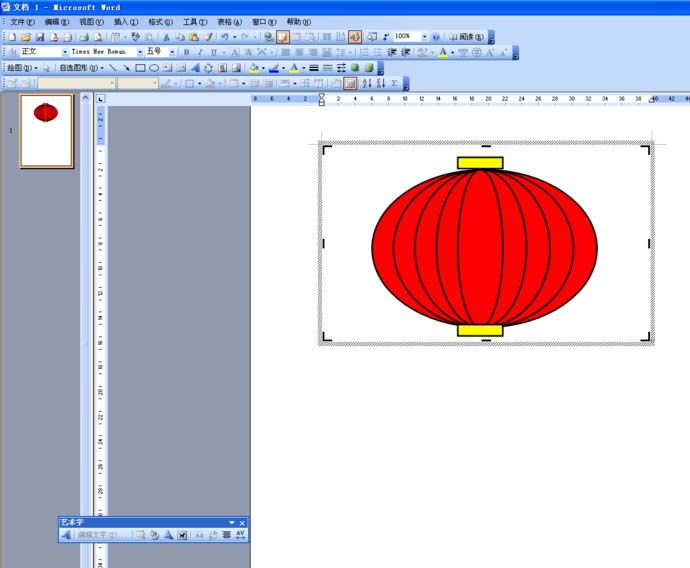Open the zoom percentage 100% dropdown
The height and width of the screenshot is (568, 690).
(x=424, y=37)
